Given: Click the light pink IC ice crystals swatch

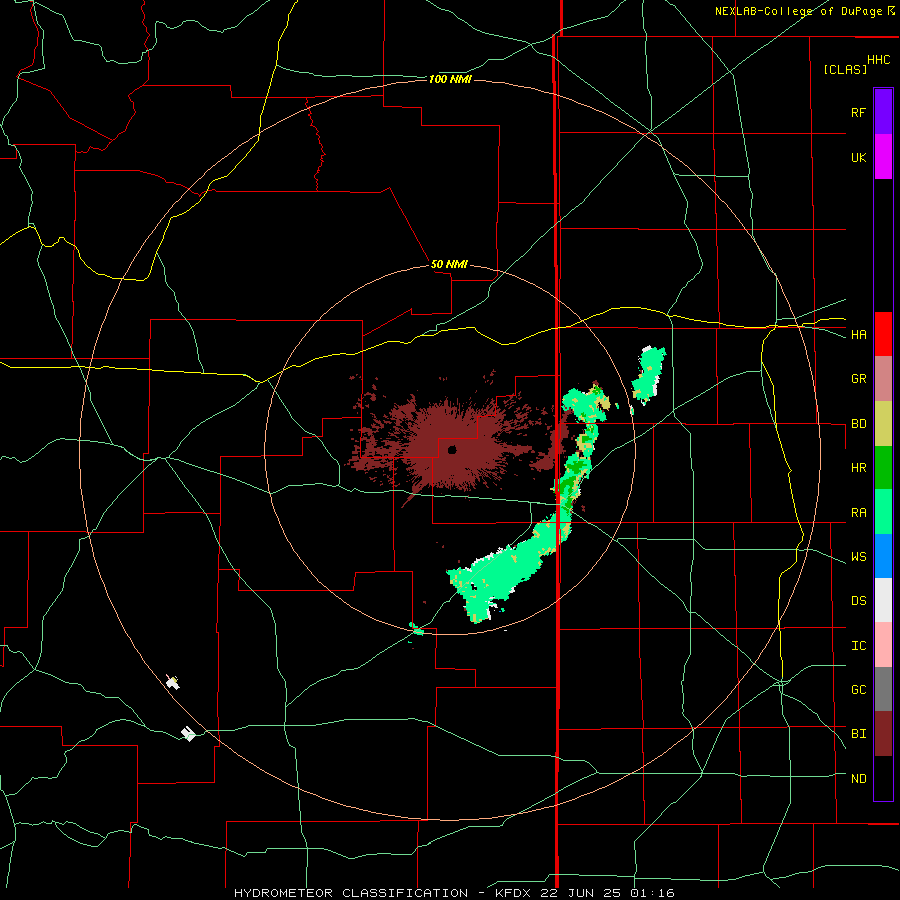Looking at the screenshot, I should click(883, 645).
